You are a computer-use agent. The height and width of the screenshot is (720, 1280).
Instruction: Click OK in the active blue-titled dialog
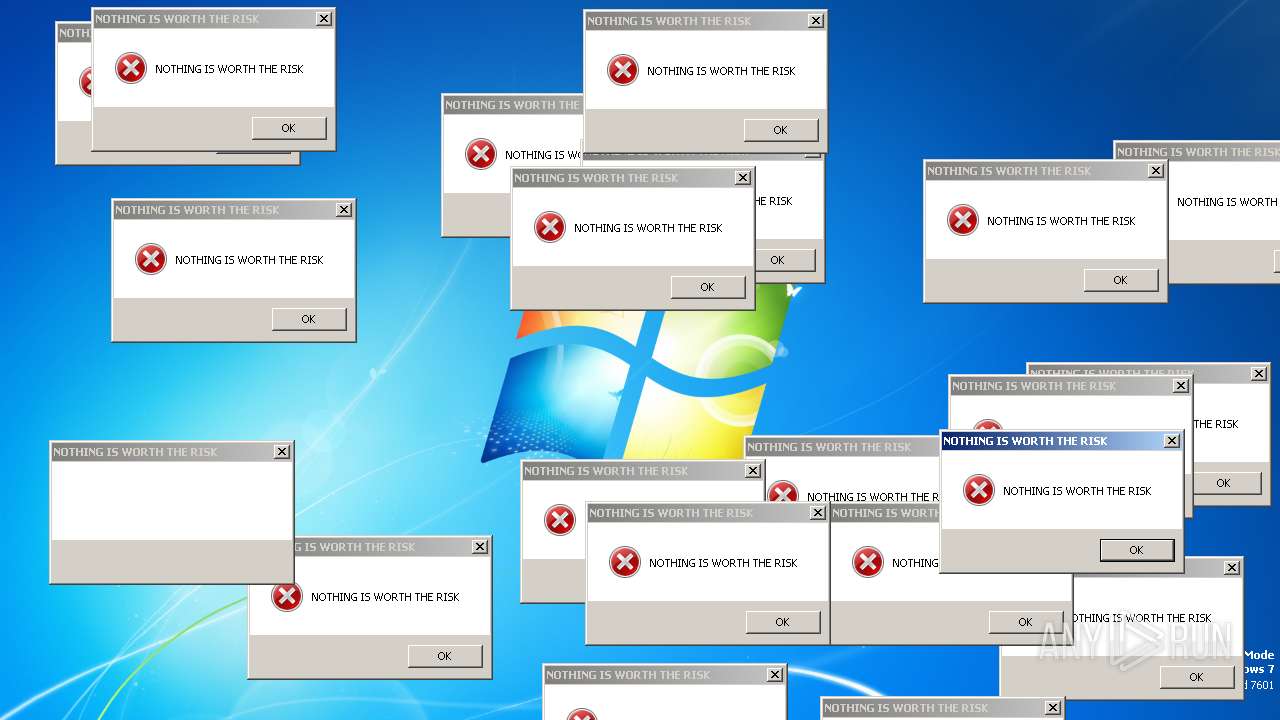(x=1136, y=550)
